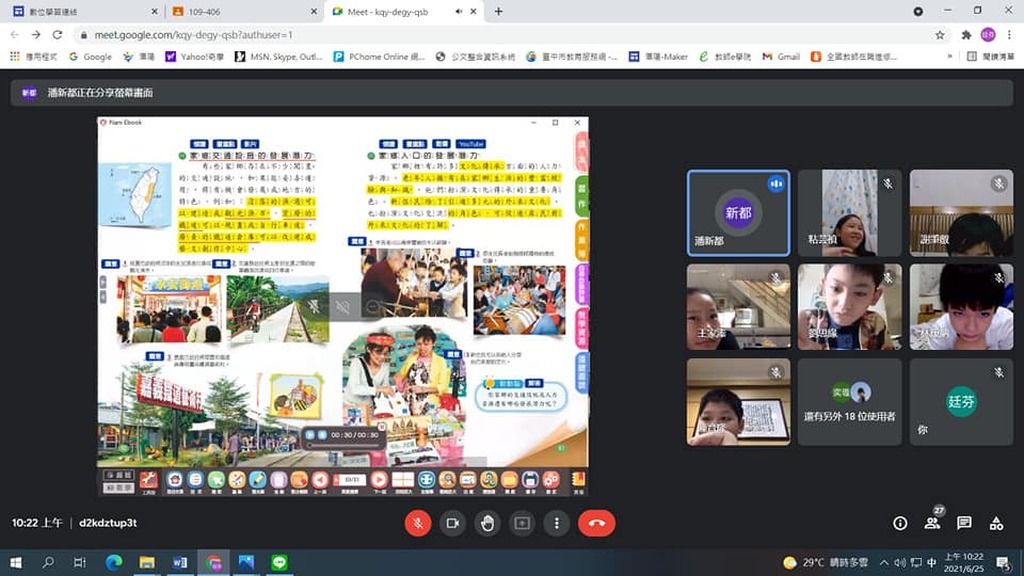Open the Windows Start menu

click(x=16, y=562)
